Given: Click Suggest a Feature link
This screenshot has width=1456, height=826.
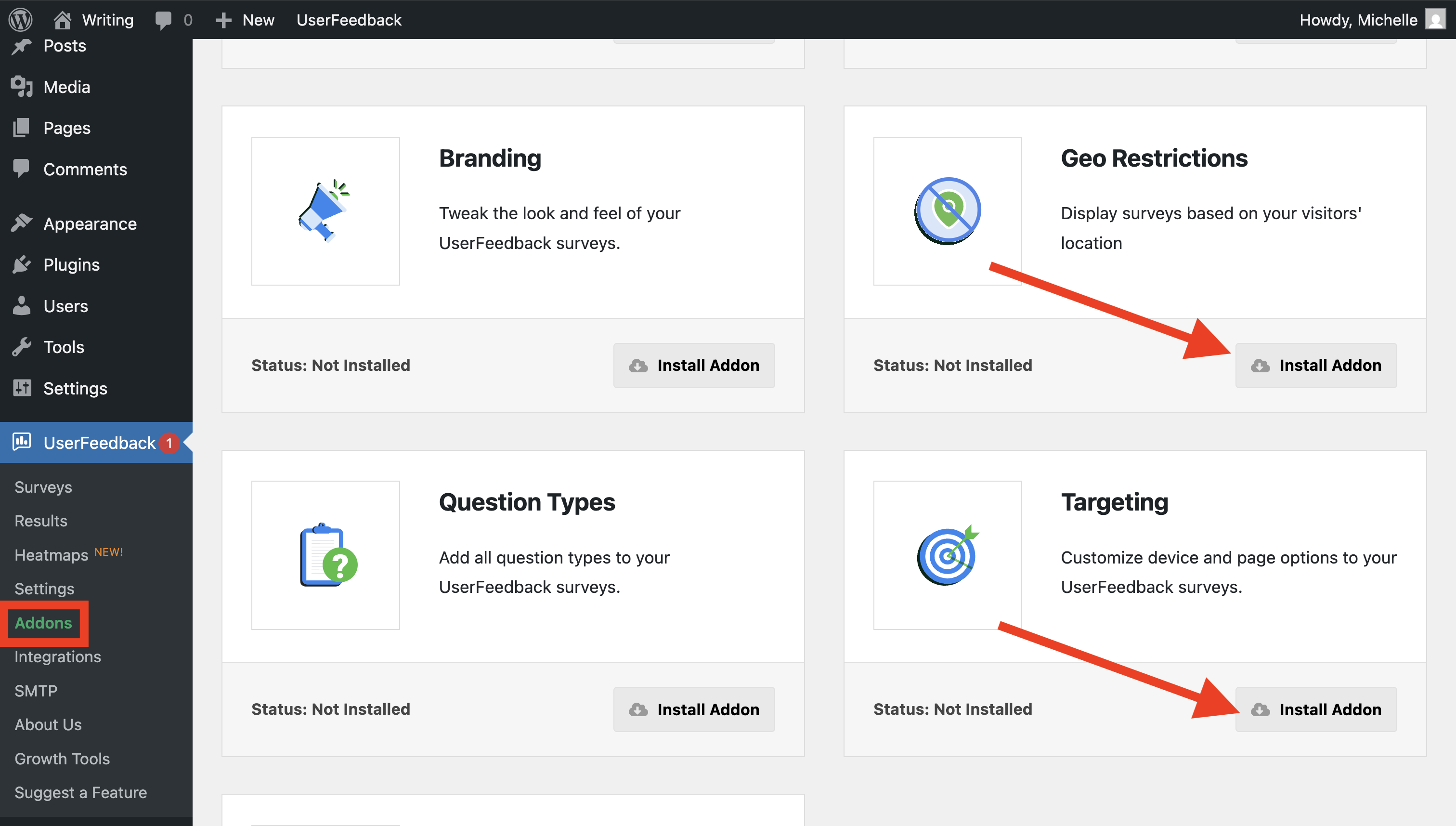Looking at the screenshot, I should [x=80, y=793].
